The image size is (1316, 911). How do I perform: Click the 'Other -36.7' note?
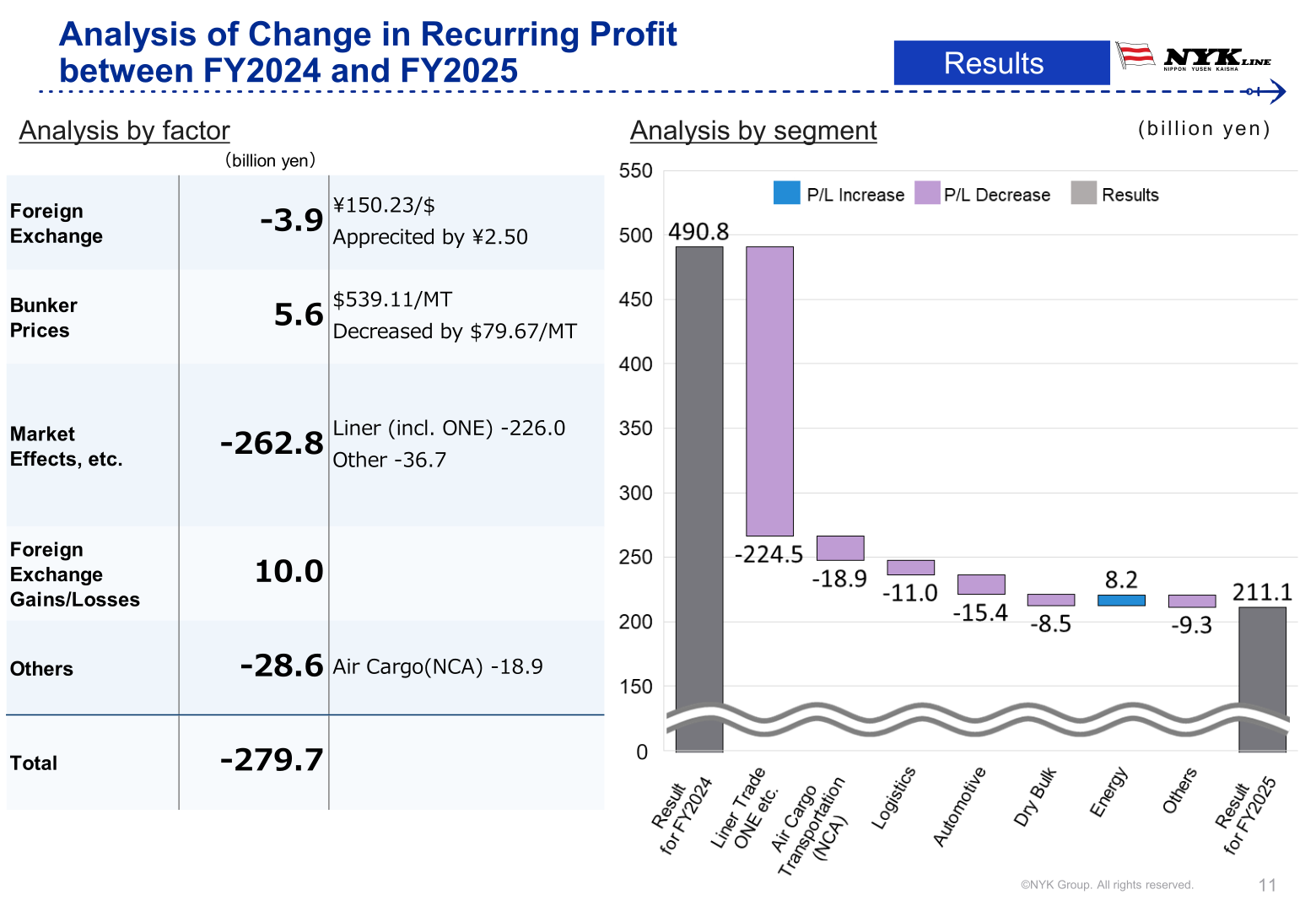coord(389,460)
